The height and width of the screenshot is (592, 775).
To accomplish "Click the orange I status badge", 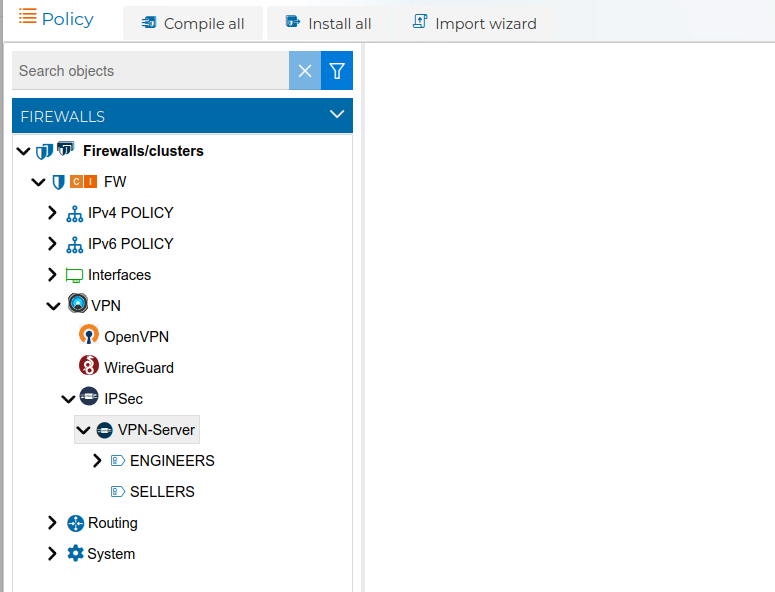I will click(x=90, y=182).
